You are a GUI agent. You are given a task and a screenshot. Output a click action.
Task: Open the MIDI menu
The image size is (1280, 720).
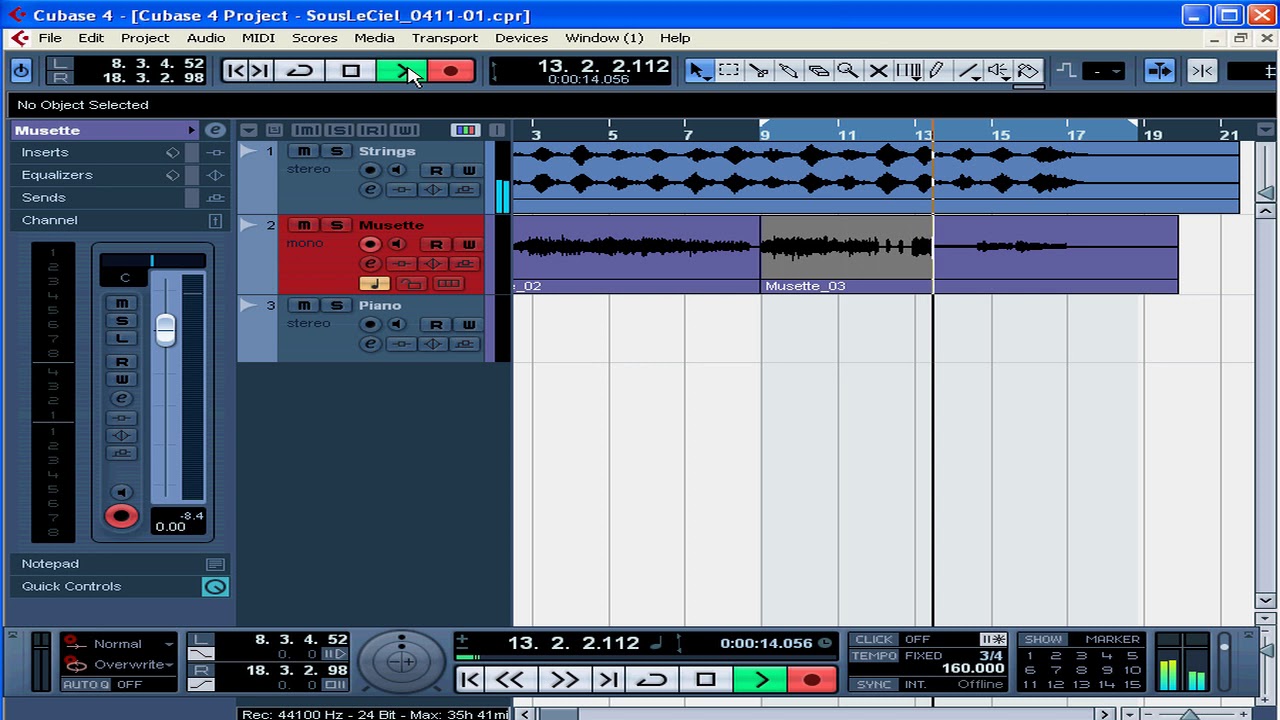click(x=258, y=38)
